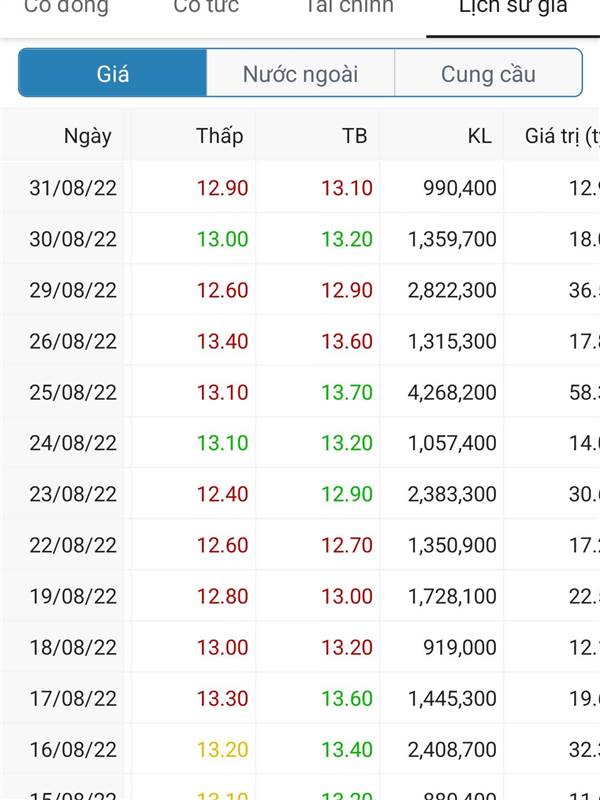This screenshot has width=600, height=800.
Task: Select the Giá segment button
Action: pyautogui.click(x=113, y=73)
